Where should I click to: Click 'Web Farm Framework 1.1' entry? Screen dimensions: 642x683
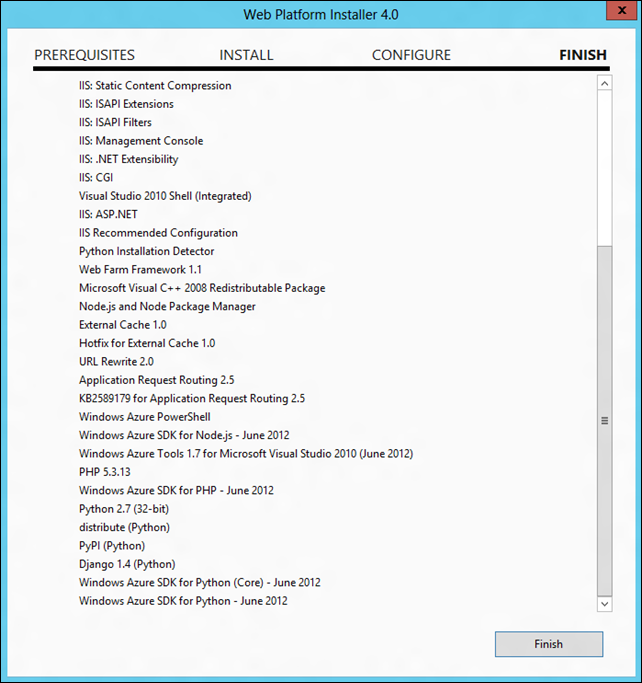140,270
